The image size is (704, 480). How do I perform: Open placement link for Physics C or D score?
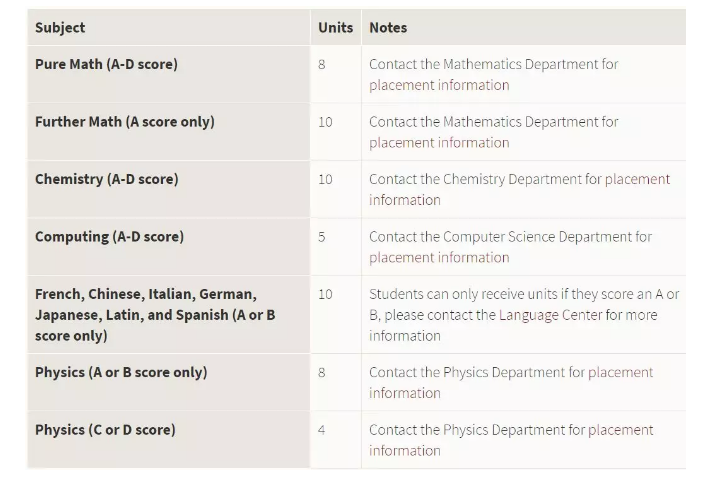pyautogui.click(x=620, y=430)
